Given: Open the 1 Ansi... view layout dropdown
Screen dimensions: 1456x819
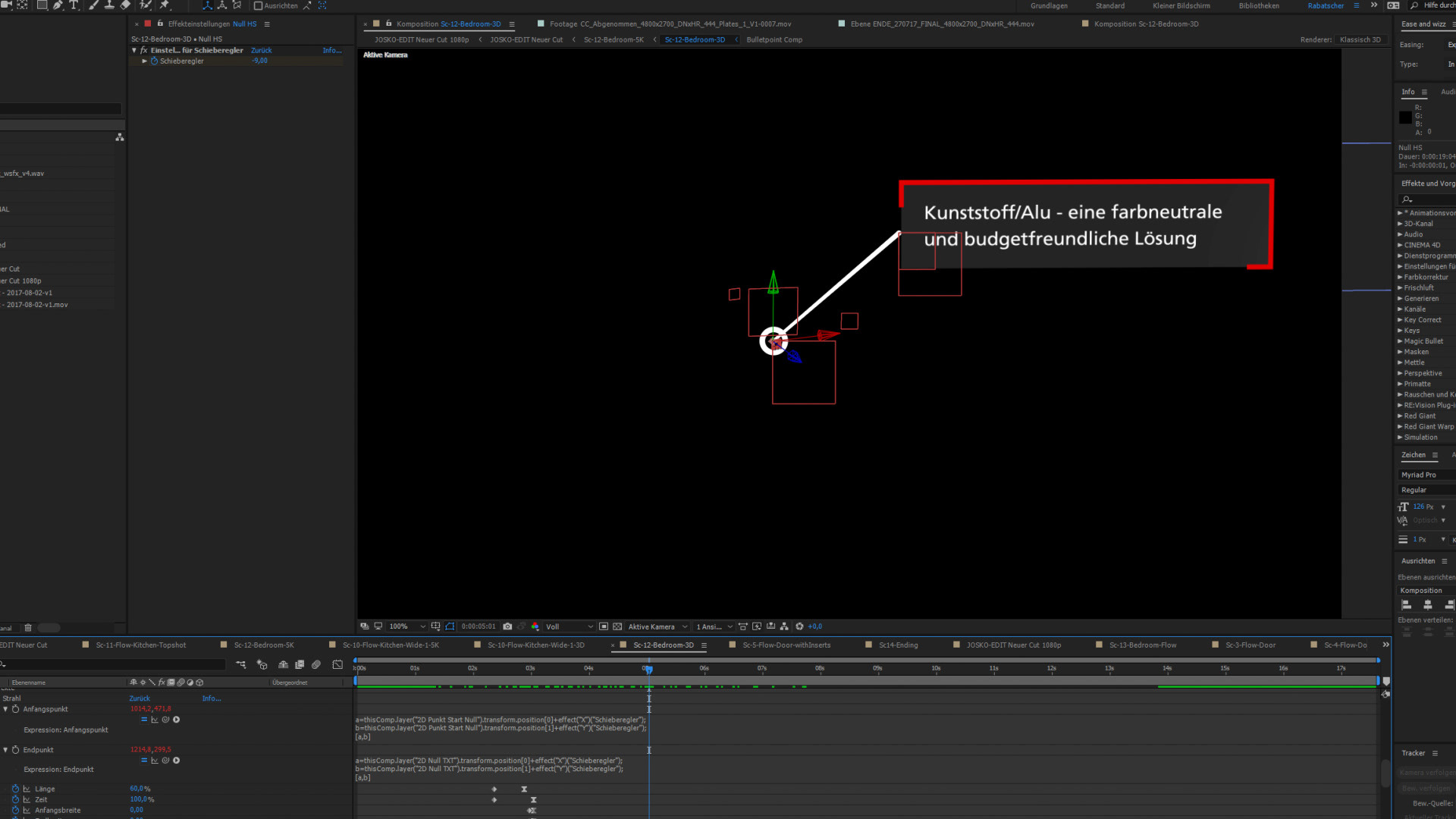Looking at the screenshot, I should [714, 626].
